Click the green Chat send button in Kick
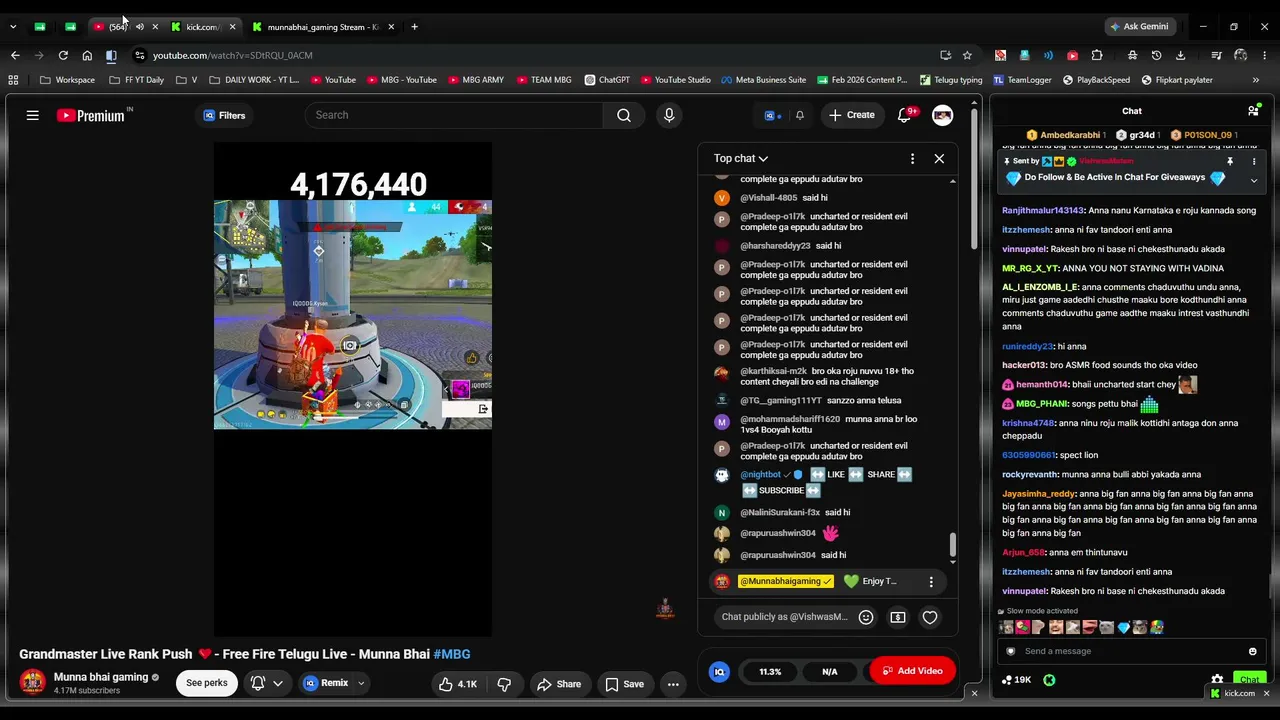The image size is (1280, 720). click(x=1247, y=680)
